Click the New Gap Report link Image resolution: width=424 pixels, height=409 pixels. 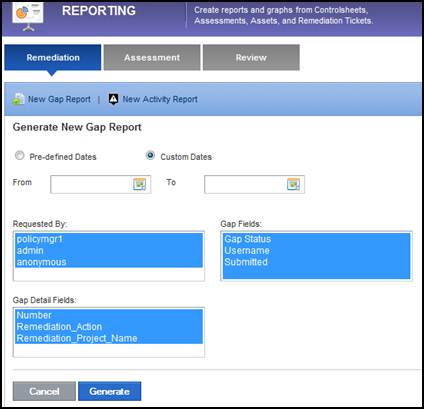[x=59, y=99]
